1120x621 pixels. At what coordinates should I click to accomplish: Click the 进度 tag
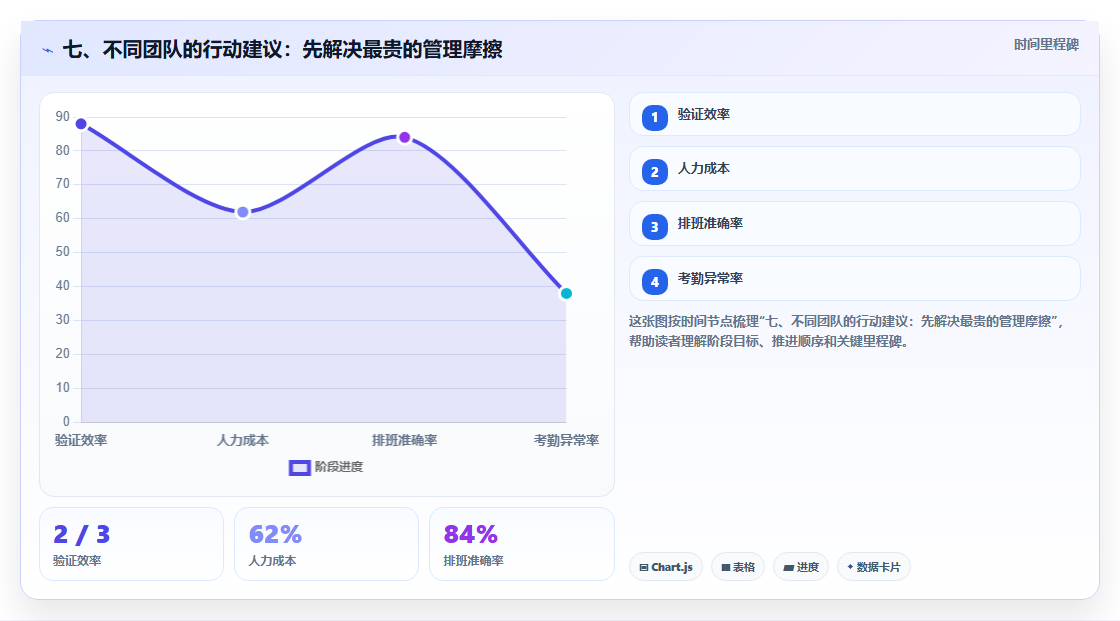pyautogui.click(x=801, y=567)
